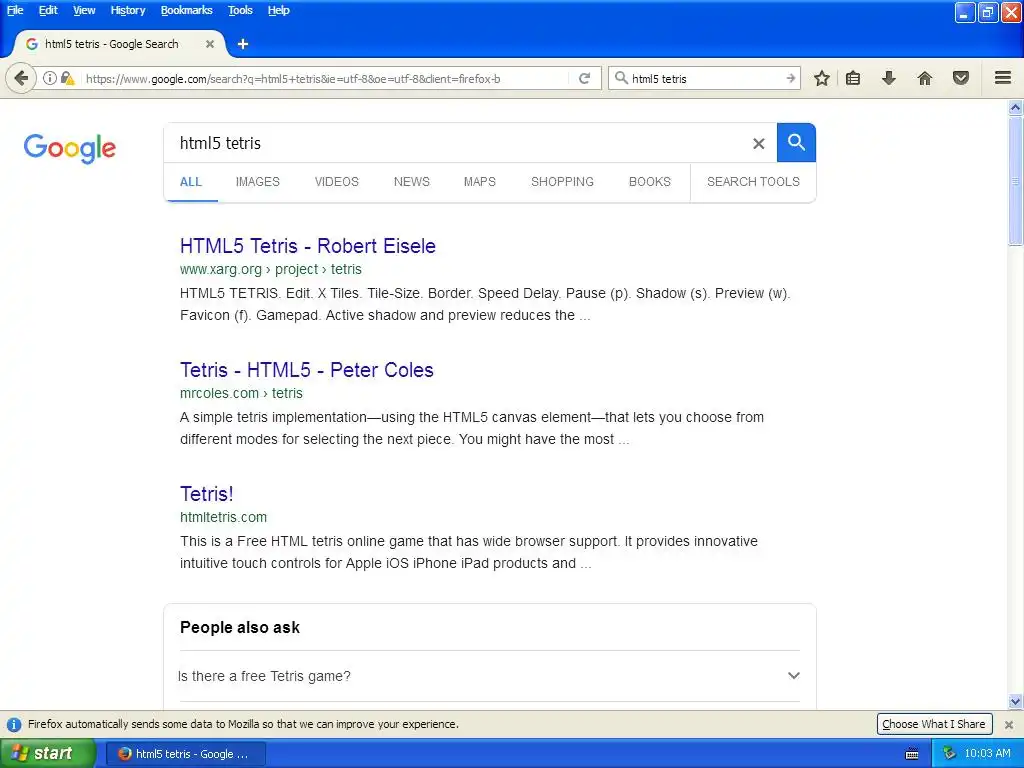
Task: Open SEARCH TOOLS options
Action: (753, 182)
